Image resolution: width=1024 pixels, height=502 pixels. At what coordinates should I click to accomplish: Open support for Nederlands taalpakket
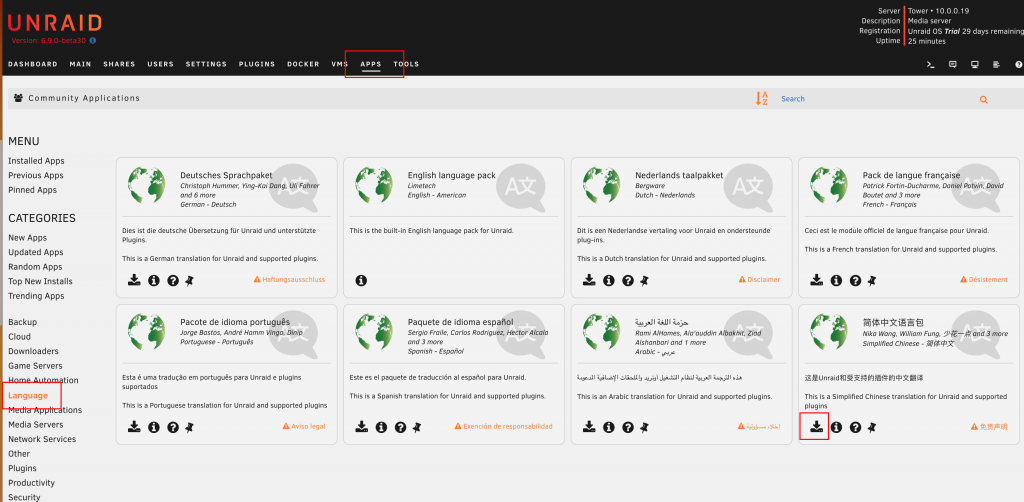point(628,280)
